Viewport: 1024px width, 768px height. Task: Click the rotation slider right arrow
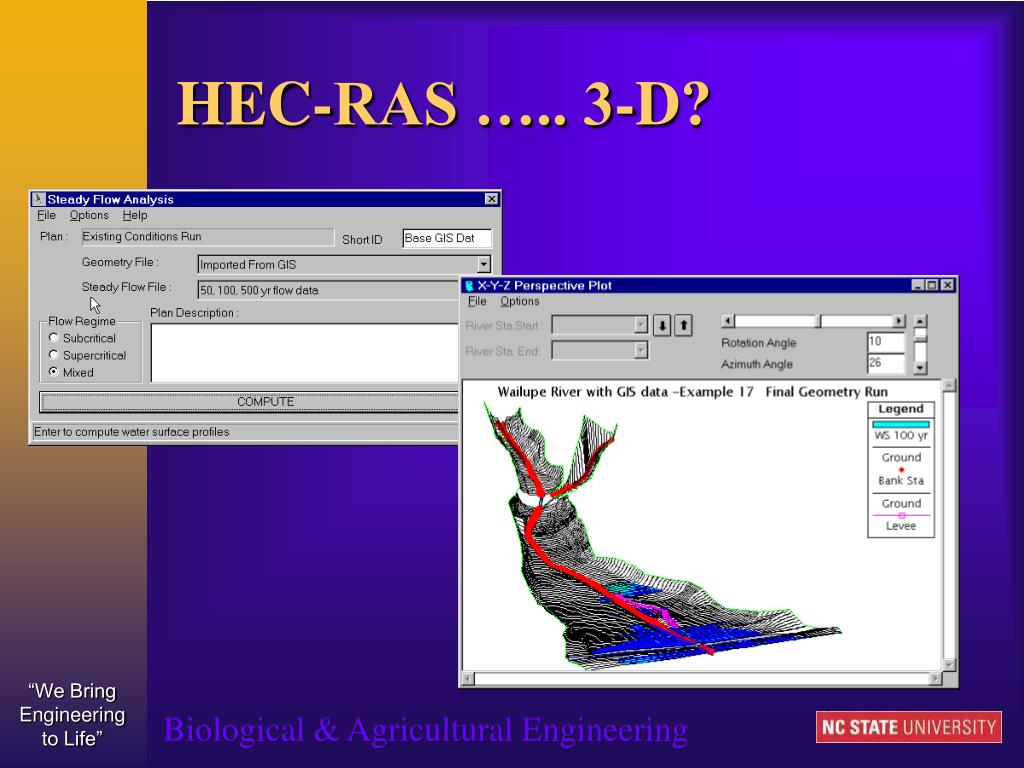coord(899,321)
